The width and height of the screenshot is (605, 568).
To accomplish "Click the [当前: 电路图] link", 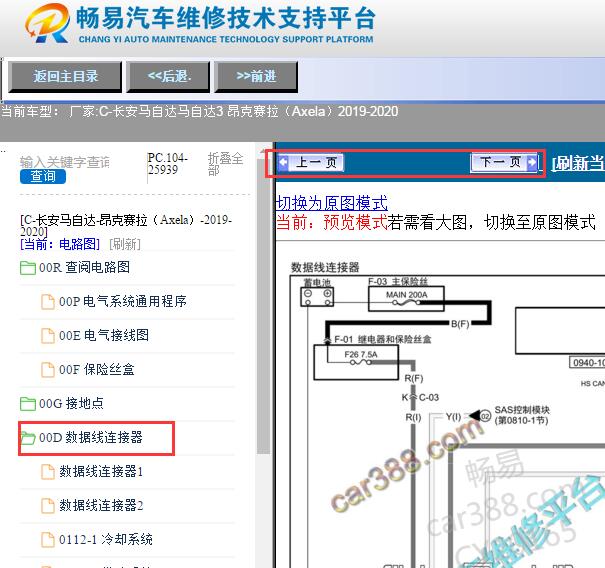I will pyautogui.click(x=60, y=244).
